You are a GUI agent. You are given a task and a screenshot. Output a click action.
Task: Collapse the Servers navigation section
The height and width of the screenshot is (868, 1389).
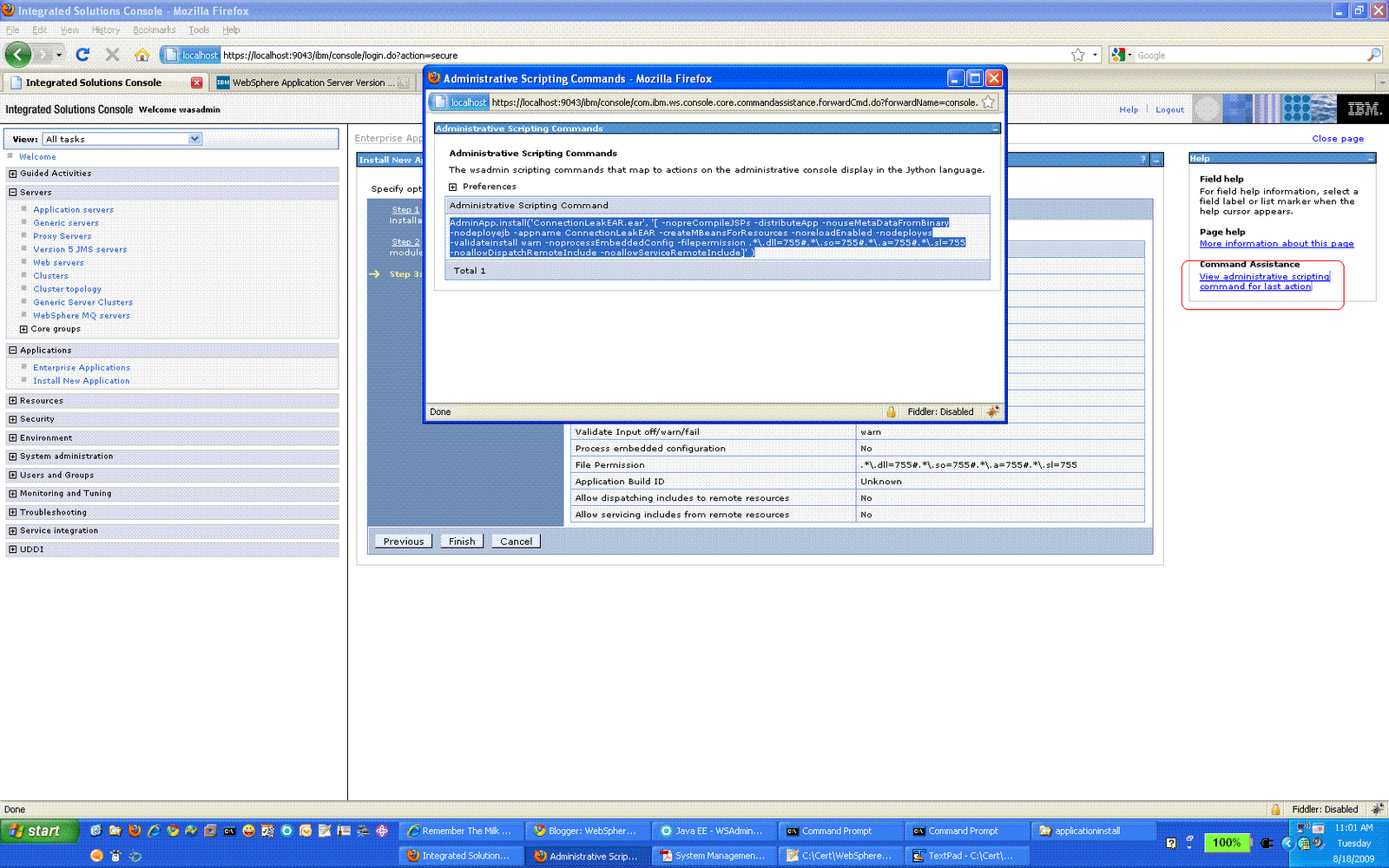point(13,192)
